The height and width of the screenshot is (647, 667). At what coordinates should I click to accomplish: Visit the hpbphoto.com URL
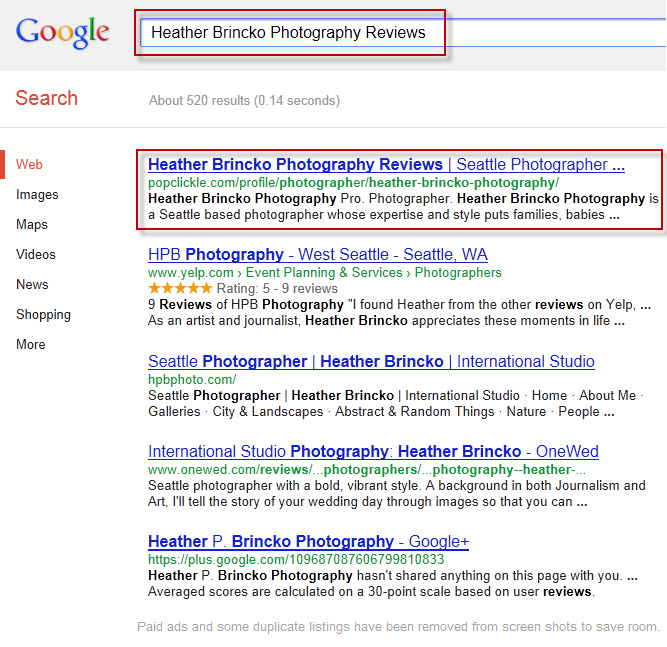[x=192, y=379]
